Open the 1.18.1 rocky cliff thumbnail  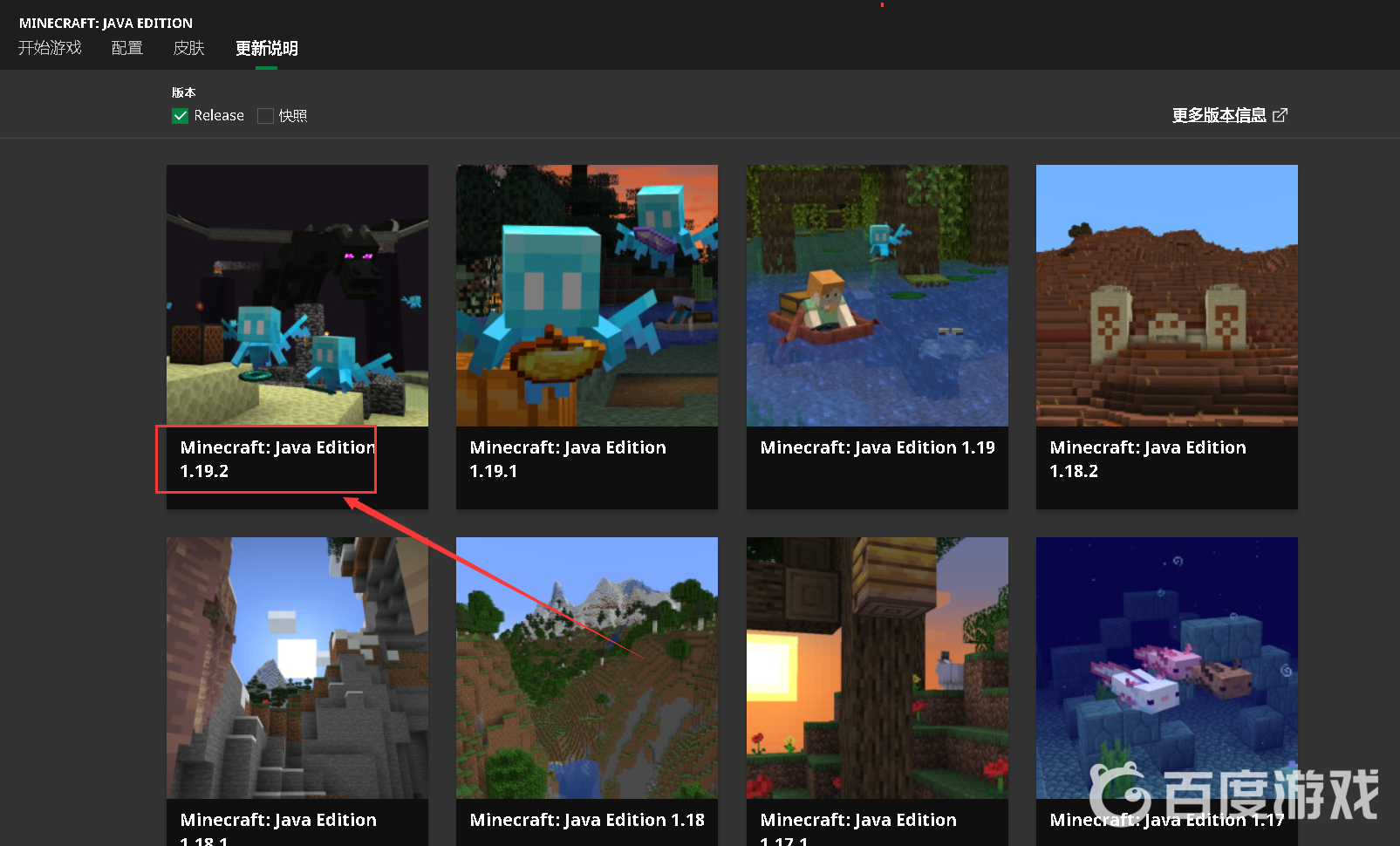coord(297,667)
